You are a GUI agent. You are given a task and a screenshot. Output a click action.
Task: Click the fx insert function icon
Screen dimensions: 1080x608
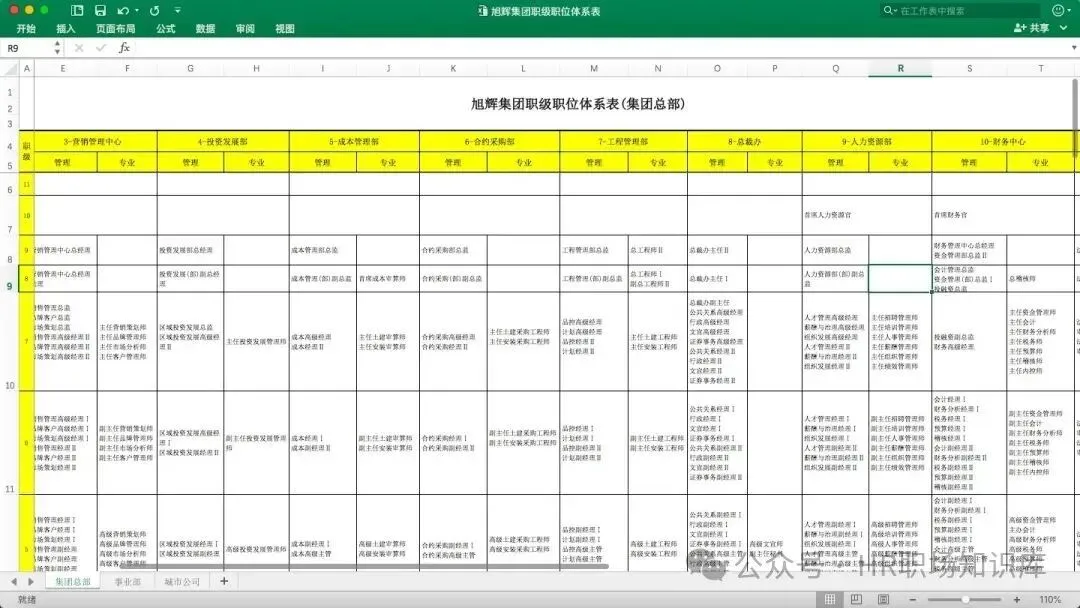point(124,48)
